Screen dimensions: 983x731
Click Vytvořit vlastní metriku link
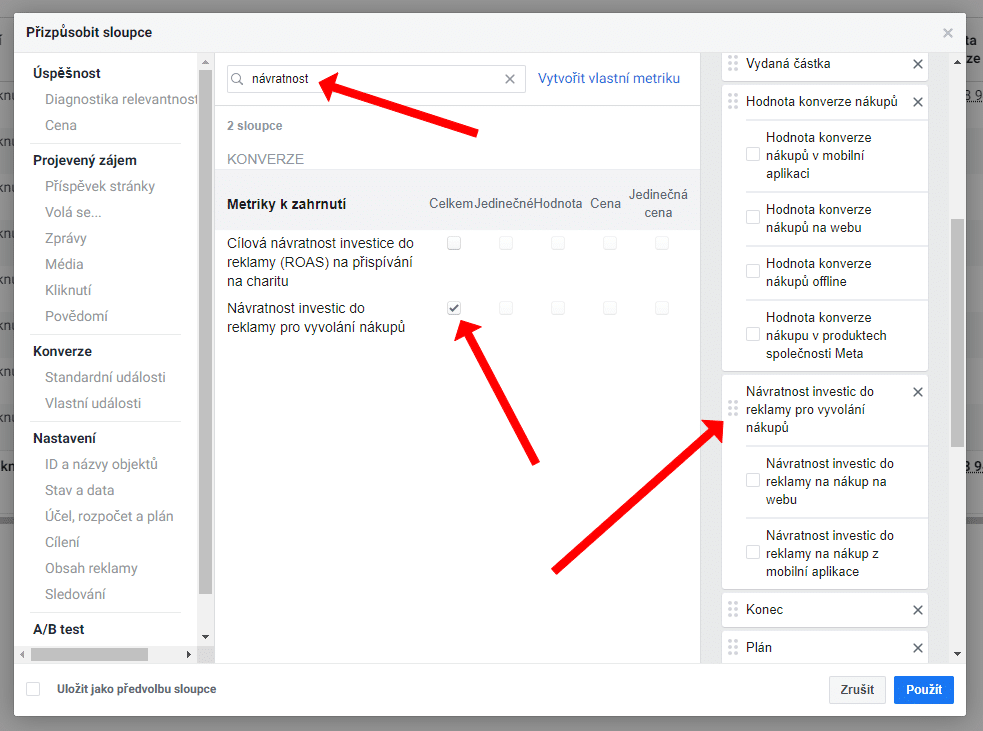[x=608, y=78]
